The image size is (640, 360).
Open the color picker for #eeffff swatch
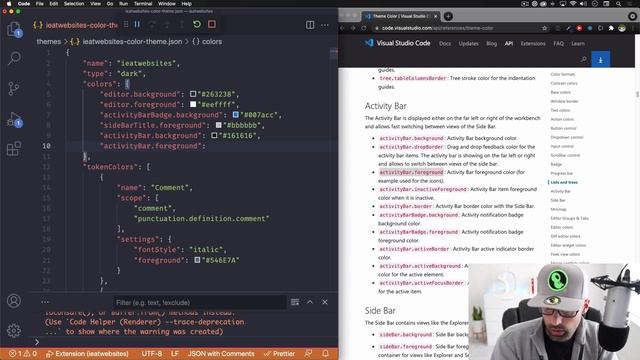click(x=193, y=104)
